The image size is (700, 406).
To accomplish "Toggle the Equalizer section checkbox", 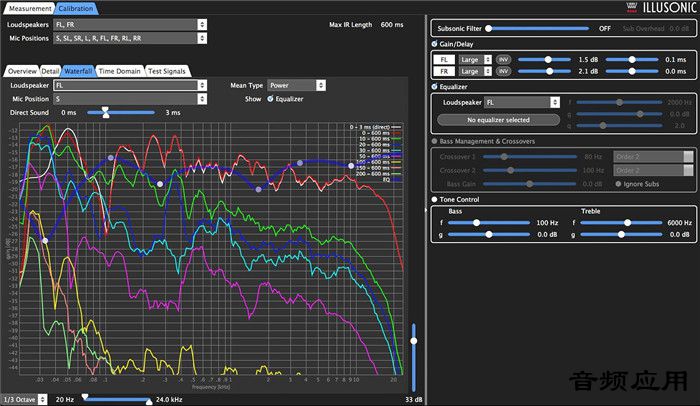I will 434,87.
